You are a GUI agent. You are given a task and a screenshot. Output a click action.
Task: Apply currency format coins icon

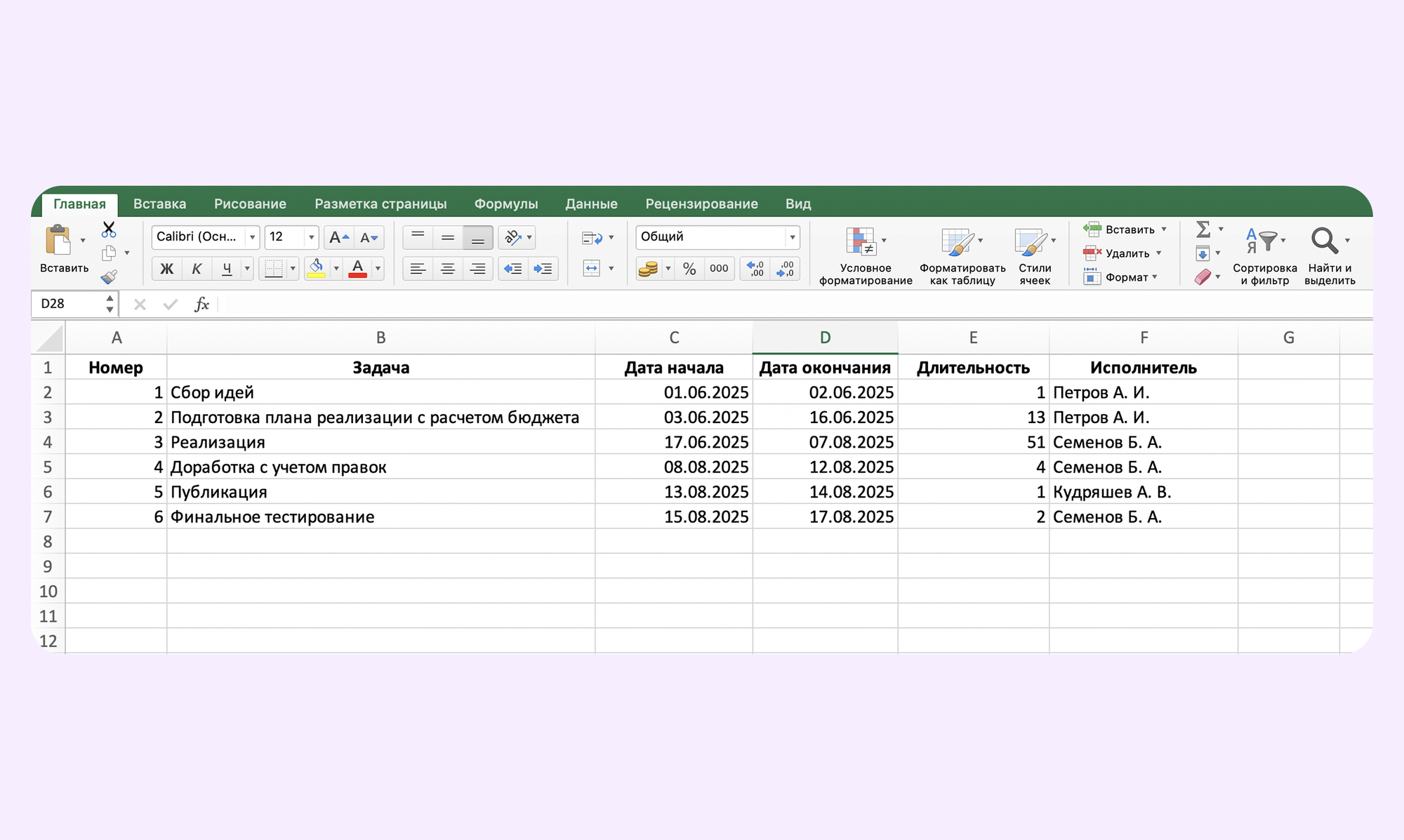click(x=649, y=269)
